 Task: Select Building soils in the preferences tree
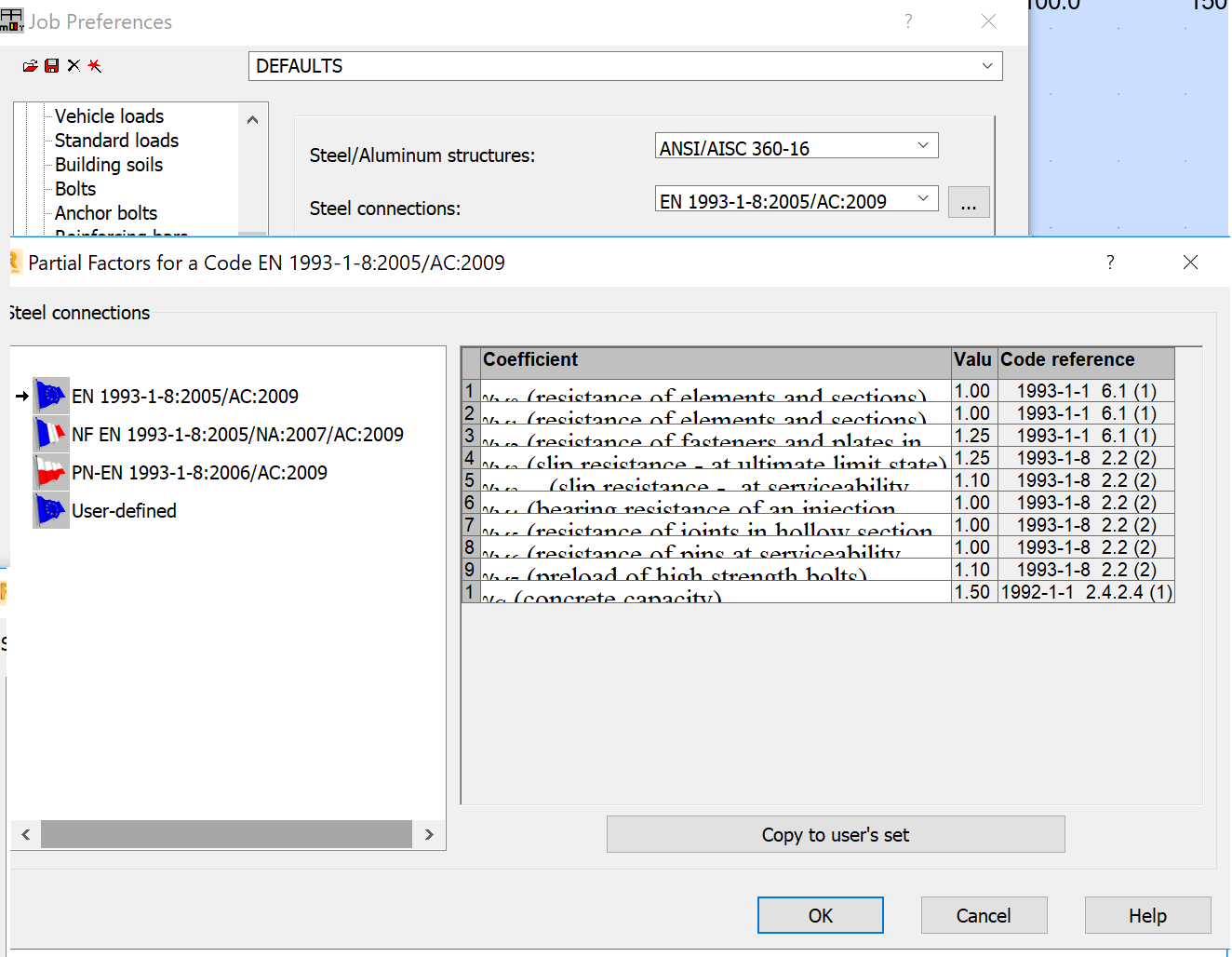109,165
